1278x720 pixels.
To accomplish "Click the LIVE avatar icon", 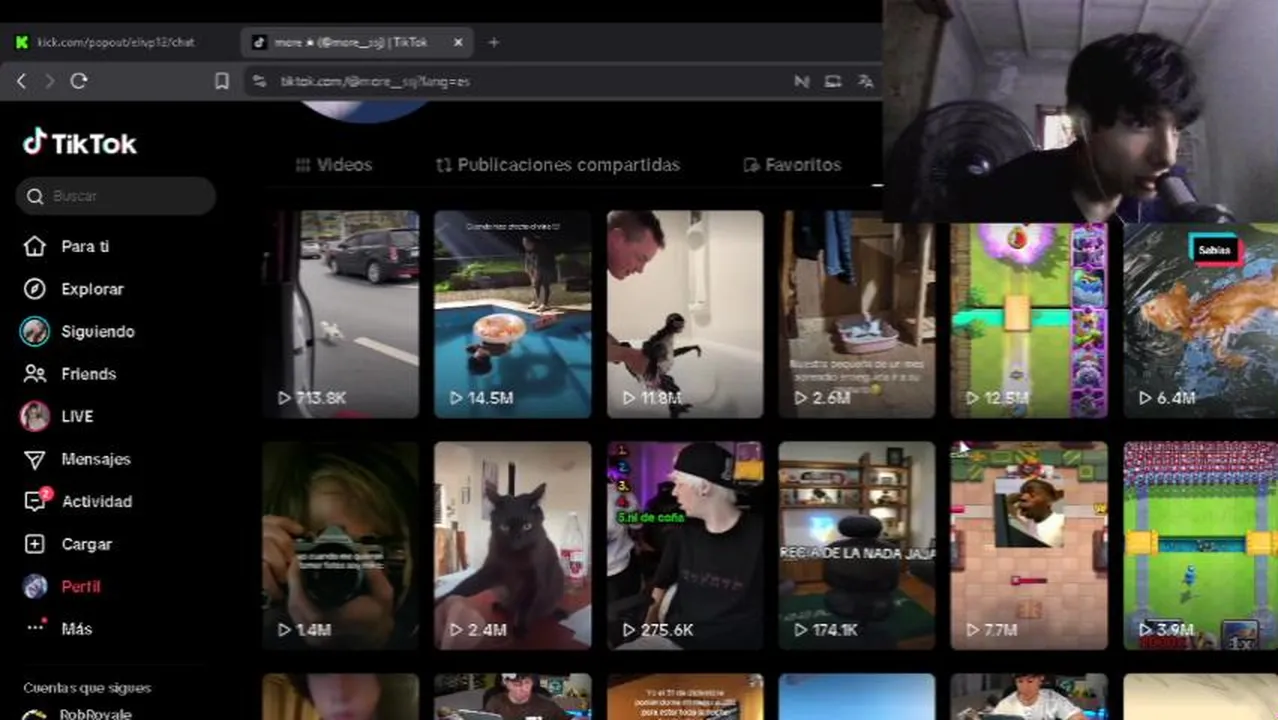I will pos(35,416).
